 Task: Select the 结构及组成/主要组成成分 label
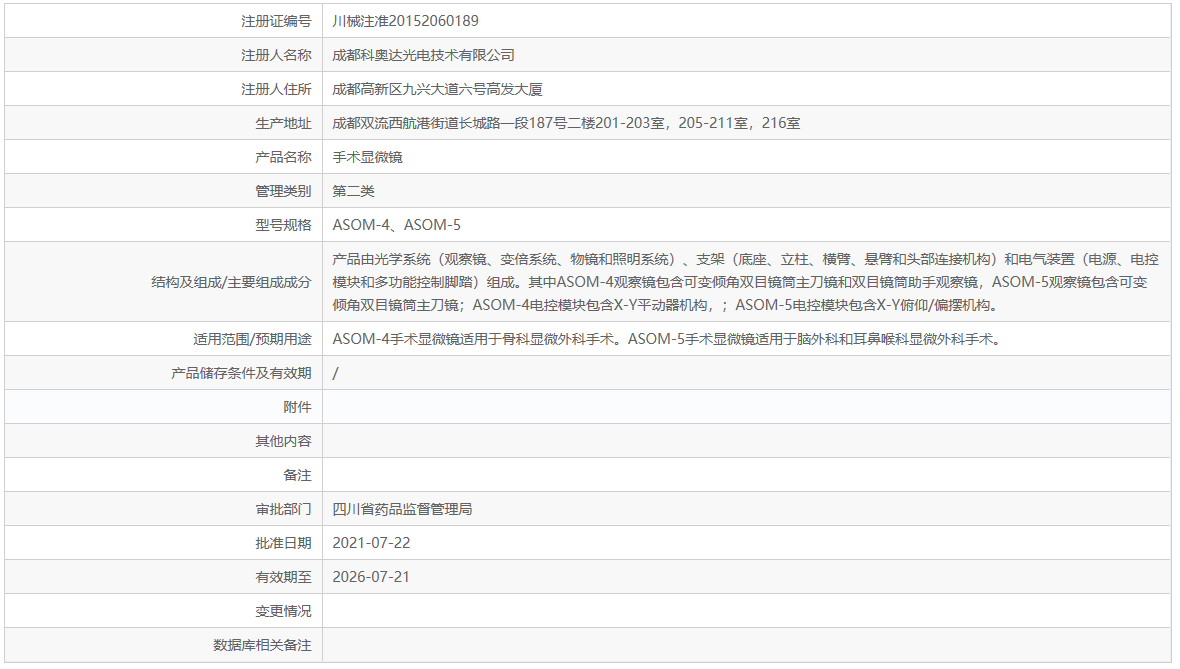click(x=231, y=281)
